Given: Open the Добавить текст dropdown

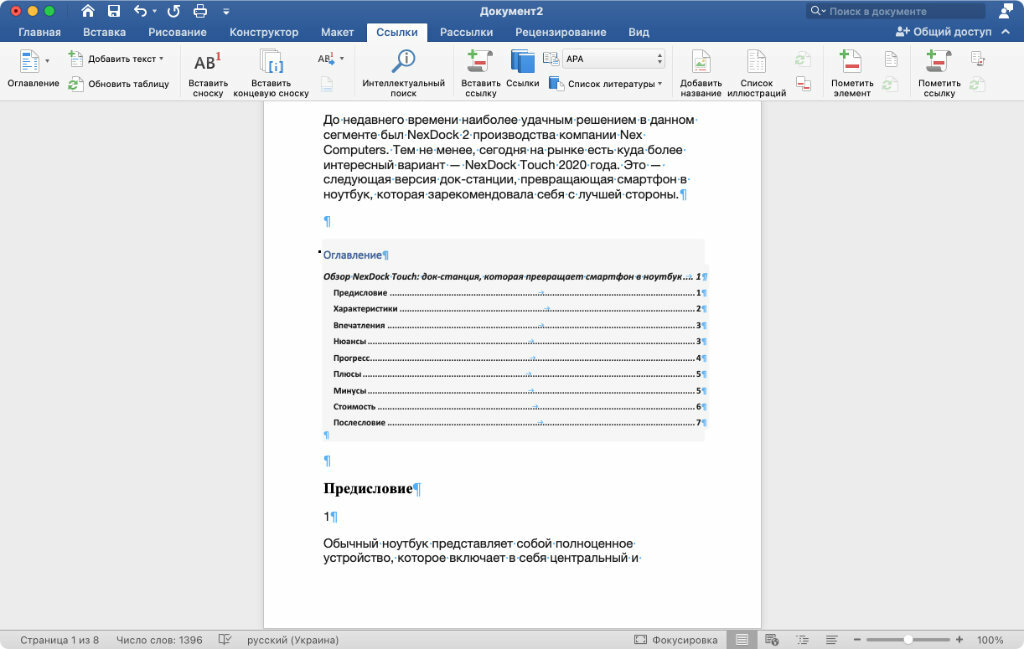Looking at the screenshot, I should pos(116,59).
